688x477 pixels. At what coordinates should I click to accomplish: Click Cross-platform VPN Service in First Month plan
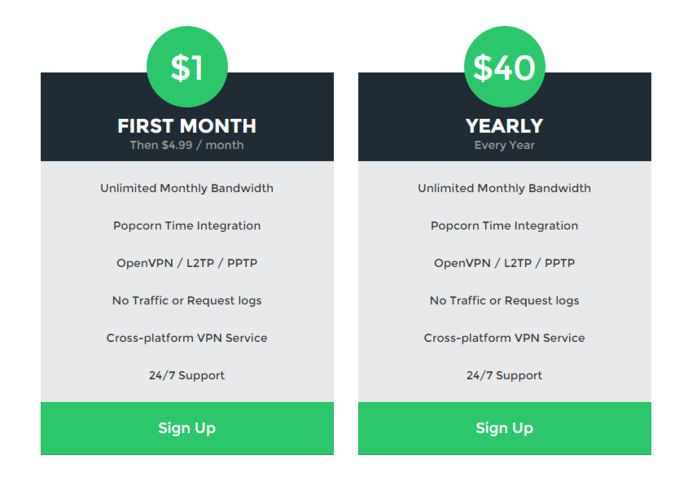point(187,338)
